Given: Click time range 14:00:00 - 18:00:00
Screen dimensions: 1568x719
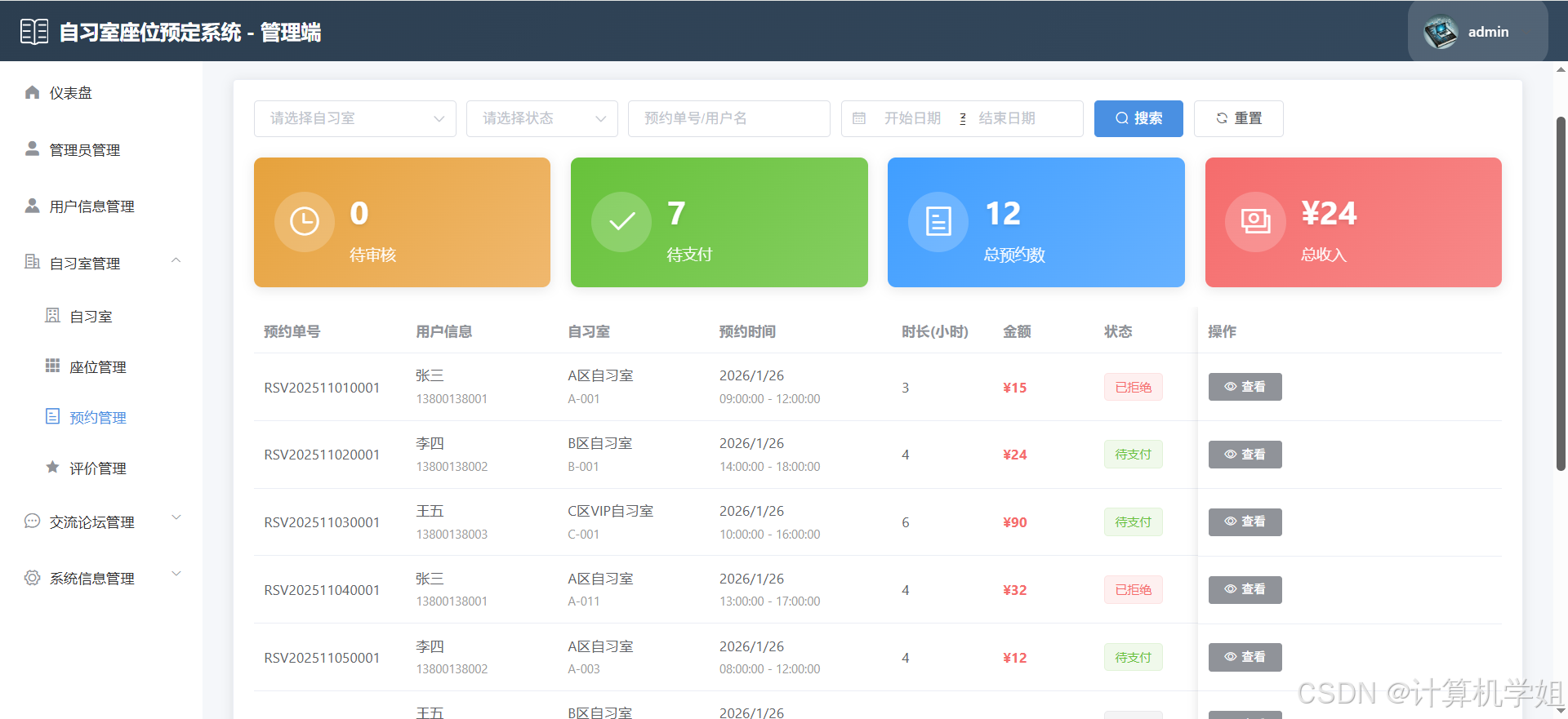Looking at the screenshot, I should (769, 467).
